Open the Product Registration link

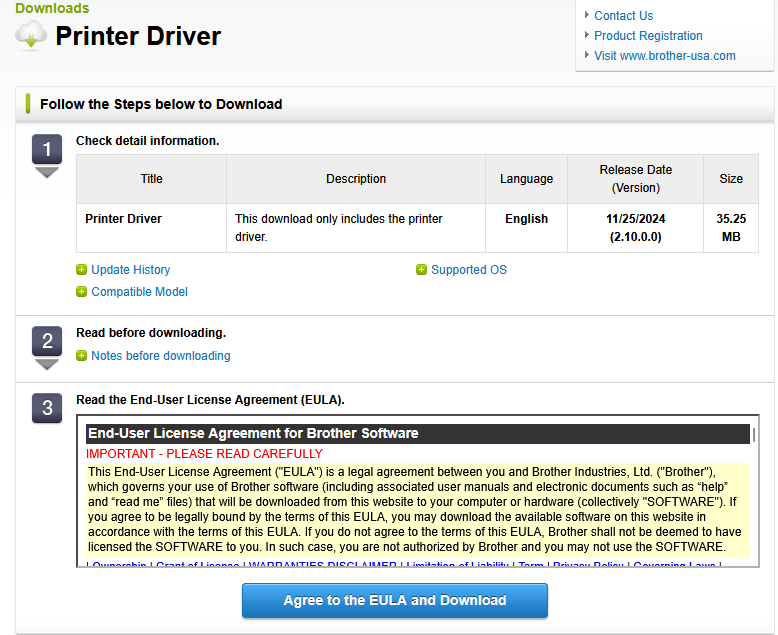pyautogui.click(x=648, y=36)
